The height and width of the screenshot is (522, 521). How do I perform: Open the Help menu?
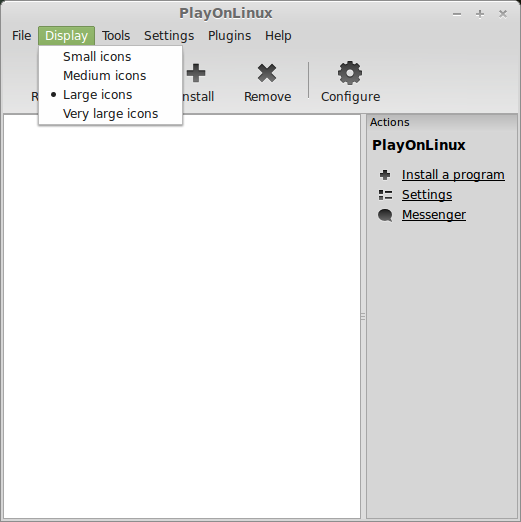278,36
